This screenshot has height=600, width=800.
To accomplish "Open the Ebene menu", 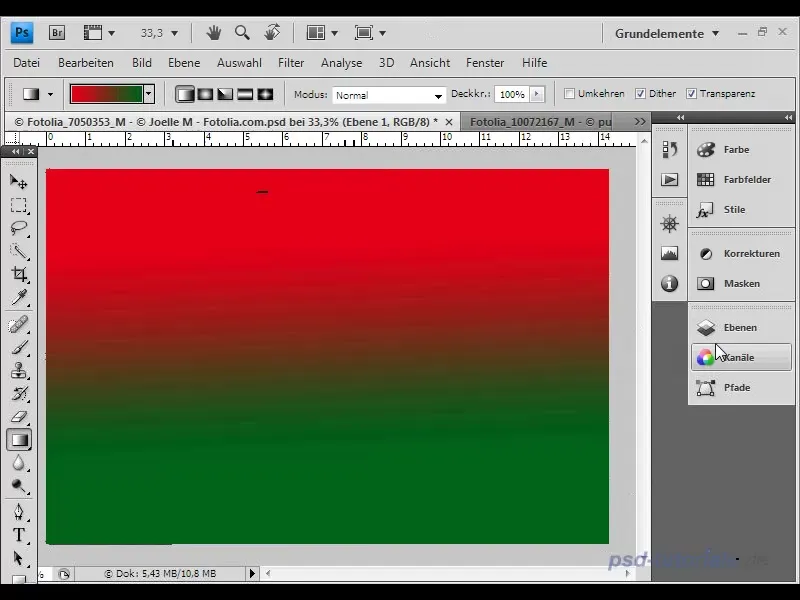I will 184,63.
